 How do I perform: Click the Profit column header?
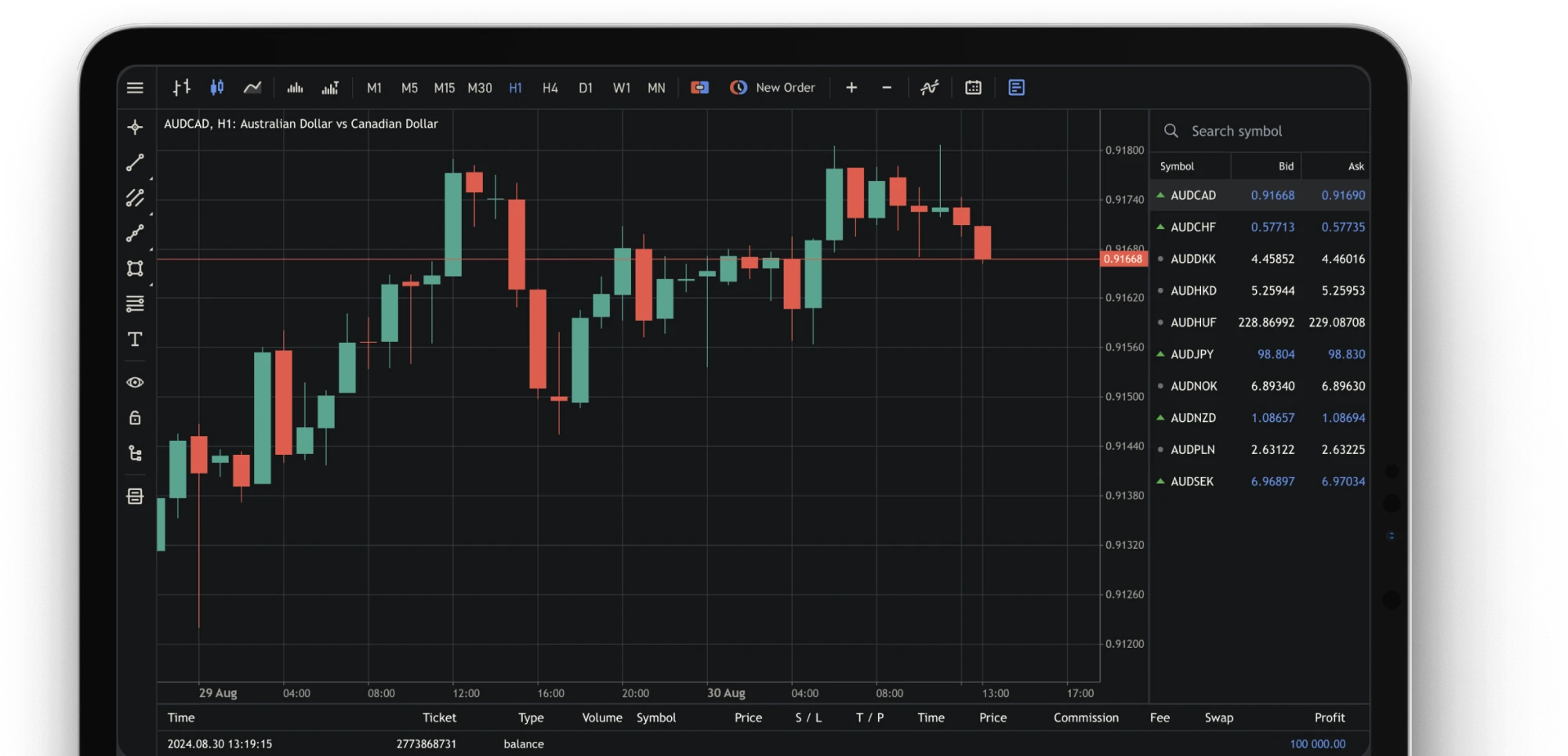pyautogui.click(x=1330, y=718)
